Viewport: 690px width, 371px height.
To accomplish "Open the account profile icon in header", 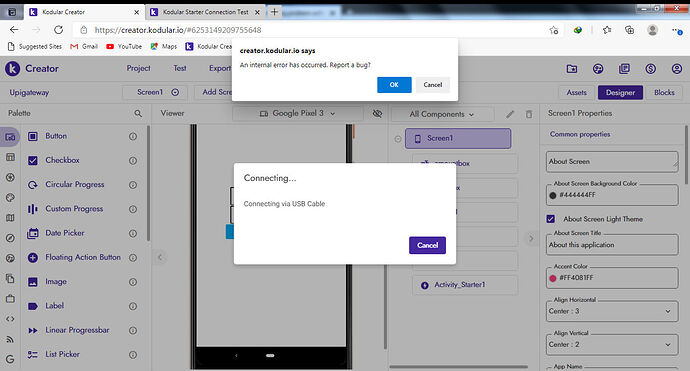I will (x=677, y=69).
